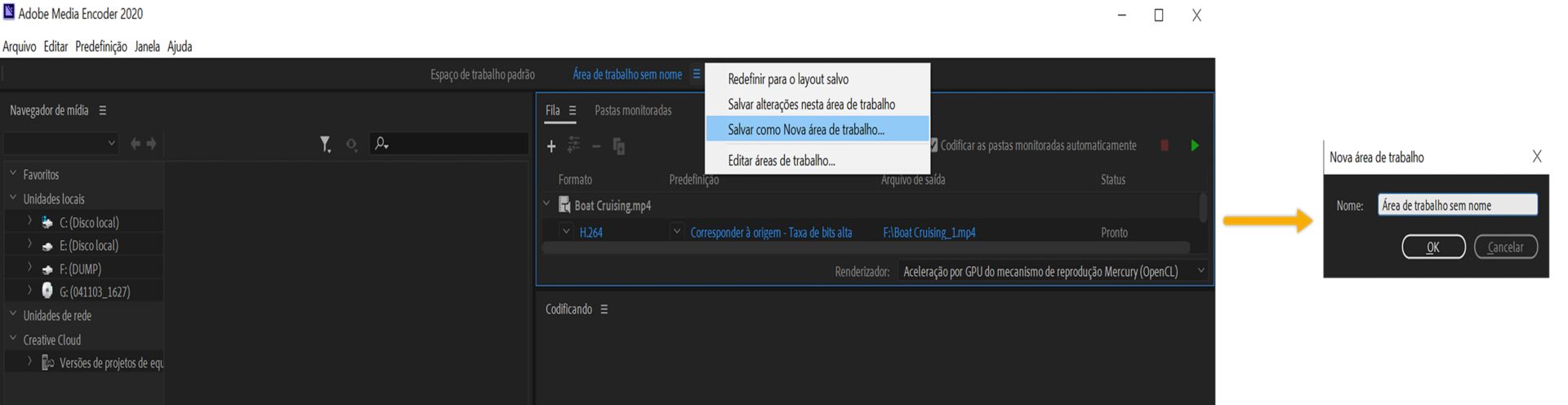Click output file F:\Boat Cruising_1.mp4 link
1568x405 pixels.
(929, 233)
